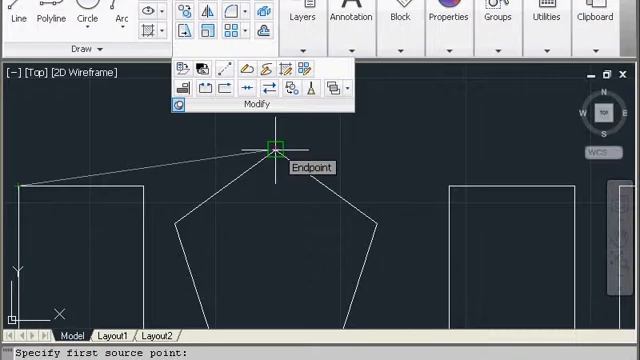
Task: Restore down the drawing viewport window
Action: (x=607, y=75)
